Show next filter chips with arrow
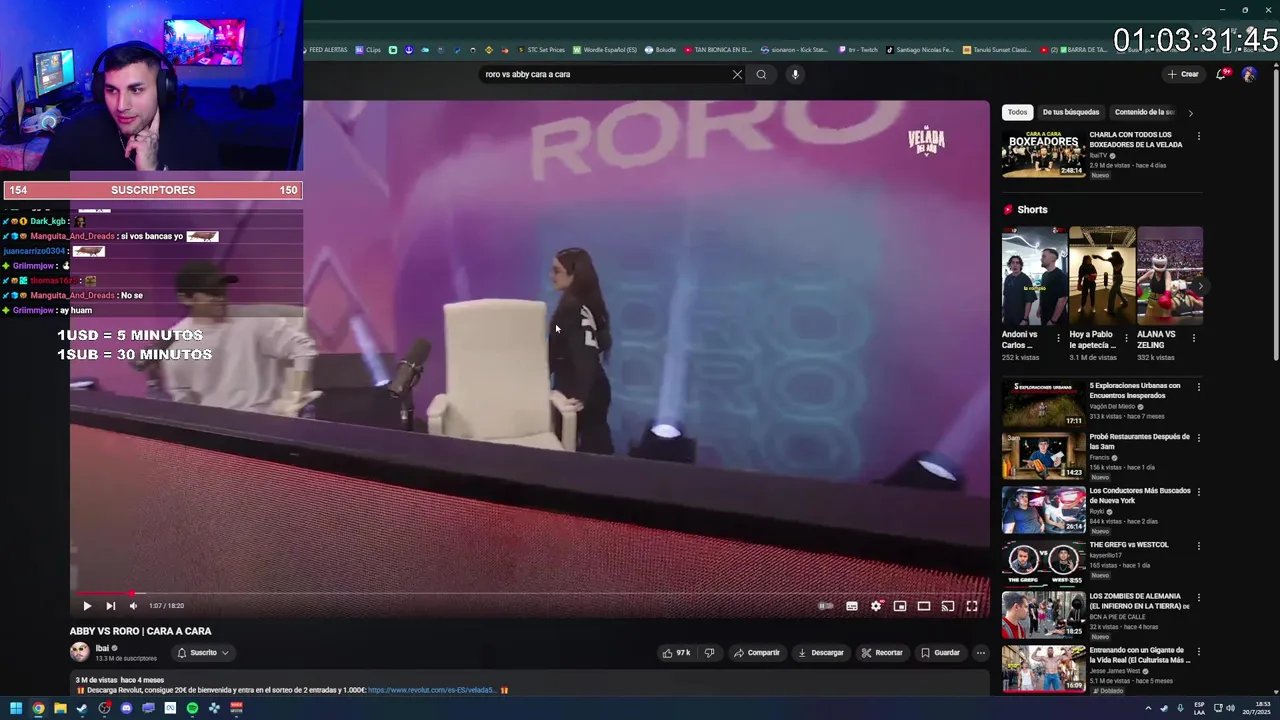 [1190, 113]
